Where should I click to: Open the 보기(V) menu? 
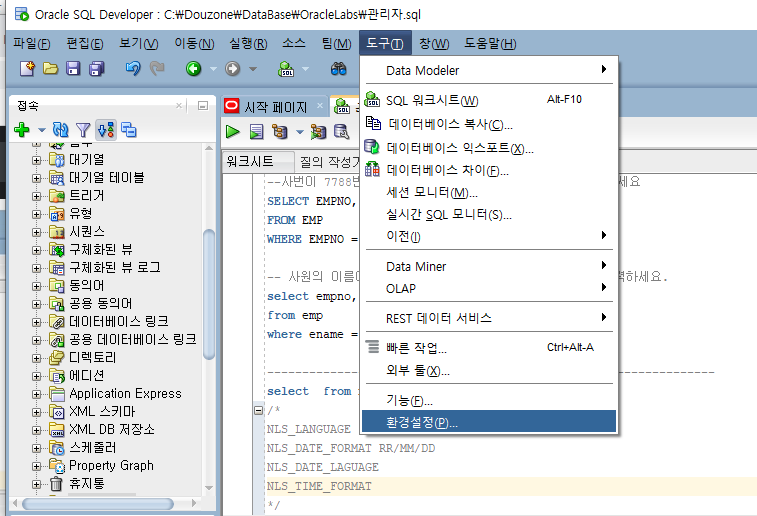[139, 43]
